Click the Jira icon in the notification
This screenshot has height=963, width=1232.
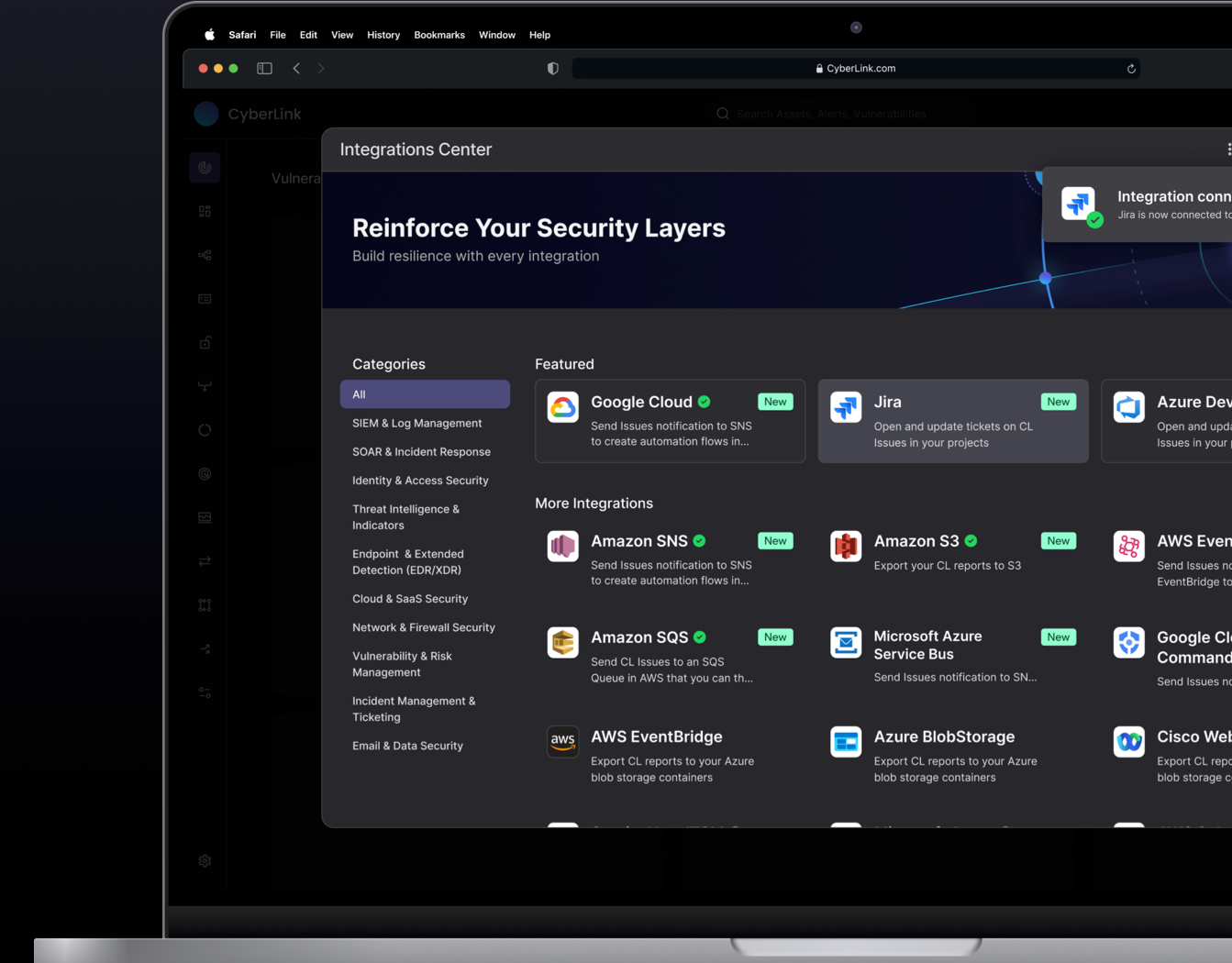[1080, 204]
